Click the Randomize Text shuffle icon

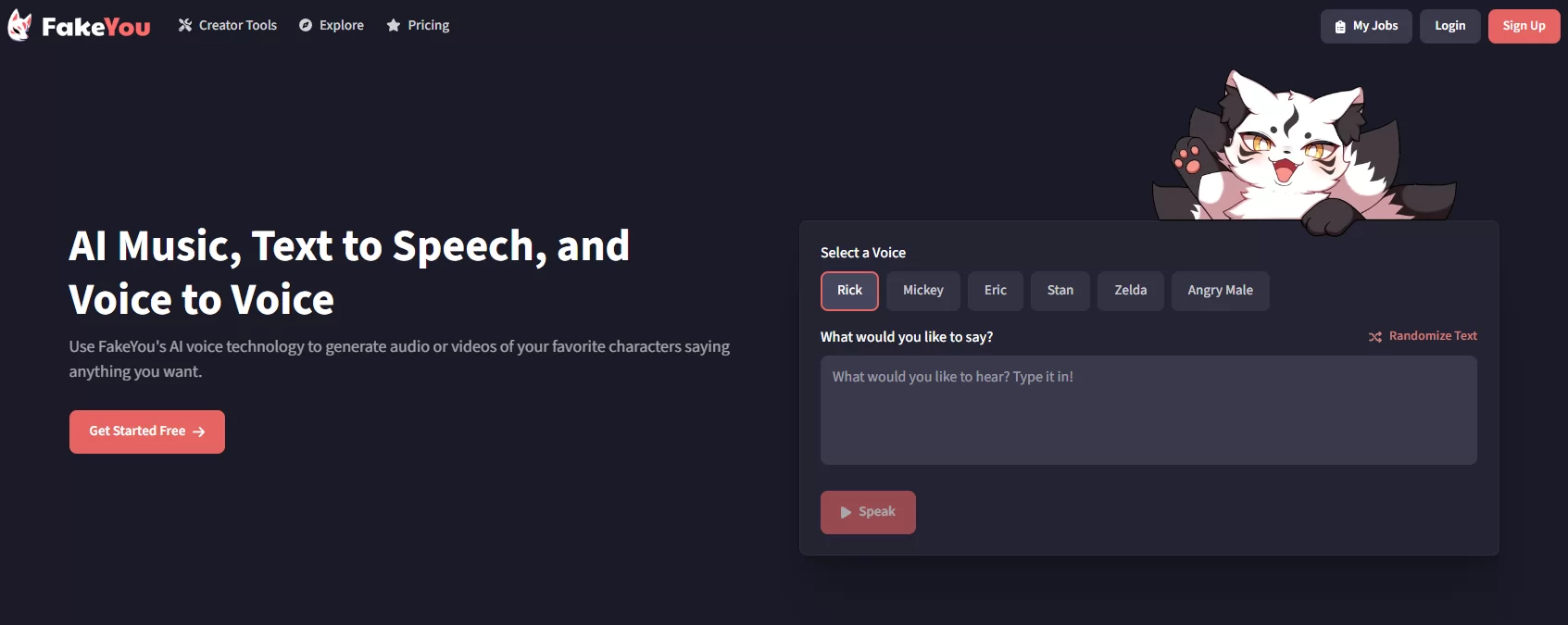[x=1375, y=337]
